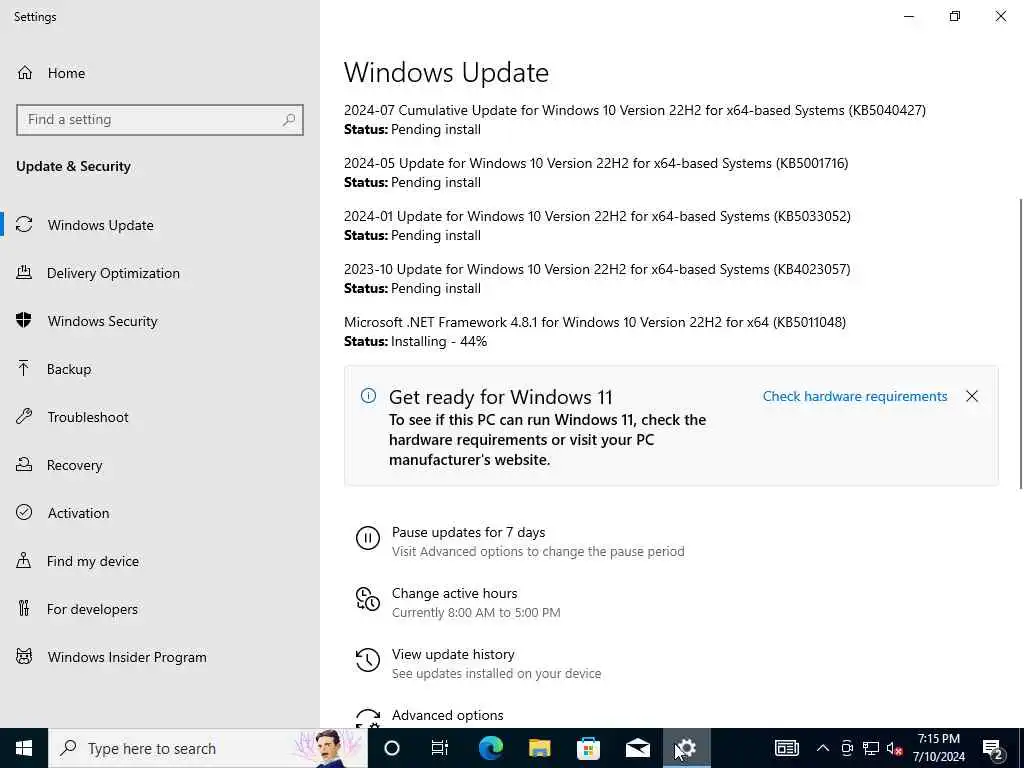This screenshot has width=1024, height=768.
Task: Click the muted volume tray icon
Action: coord(894,748)
